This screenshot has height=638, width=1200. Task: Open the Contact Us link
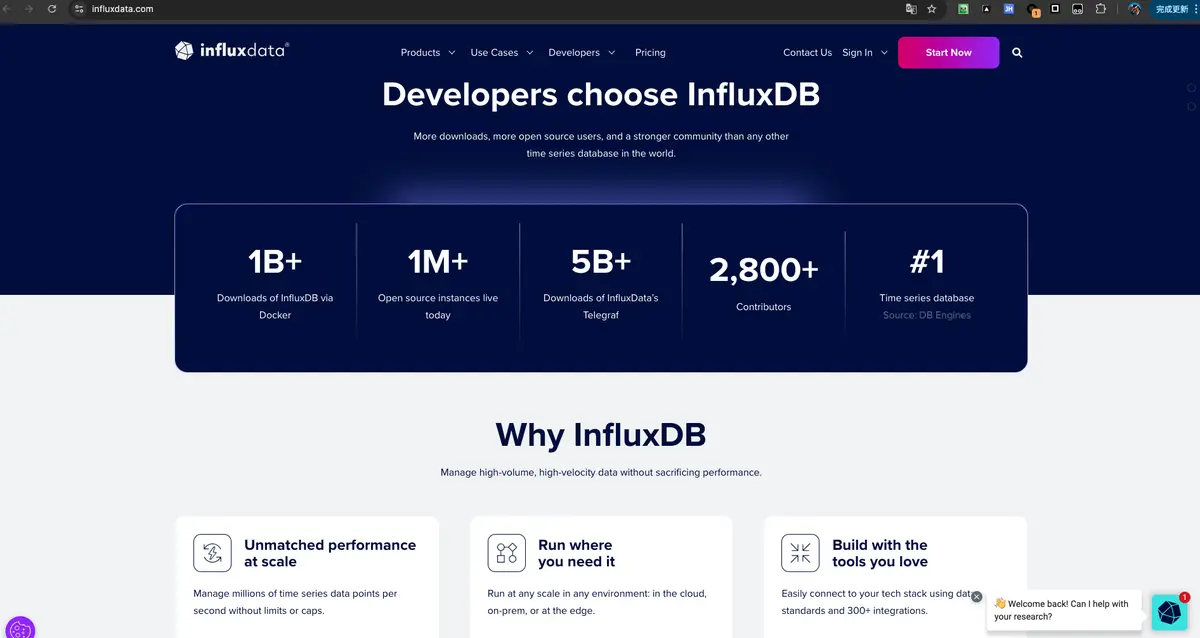807,52
